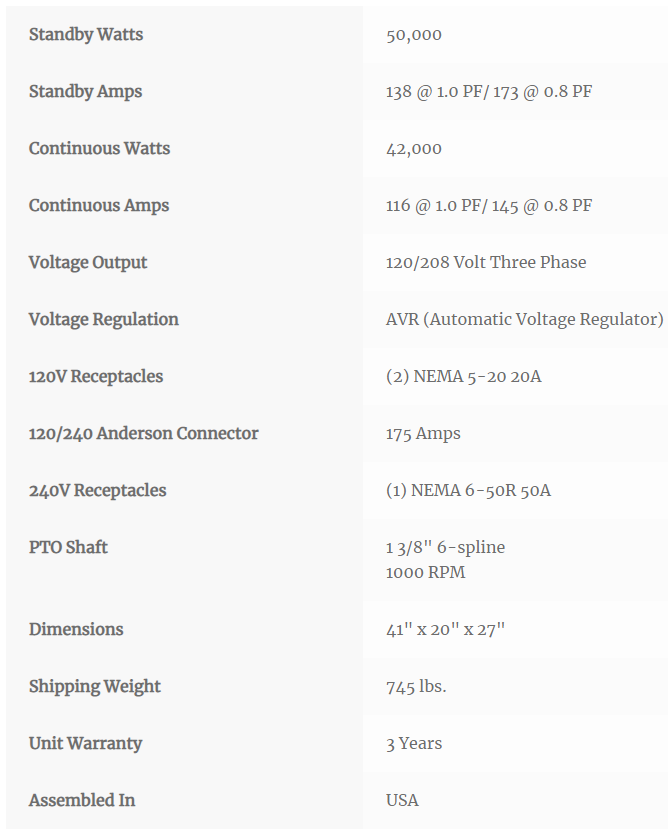Click the Continuous Watts label
This screenshot has width=668, height=829.
pos(99,149)
